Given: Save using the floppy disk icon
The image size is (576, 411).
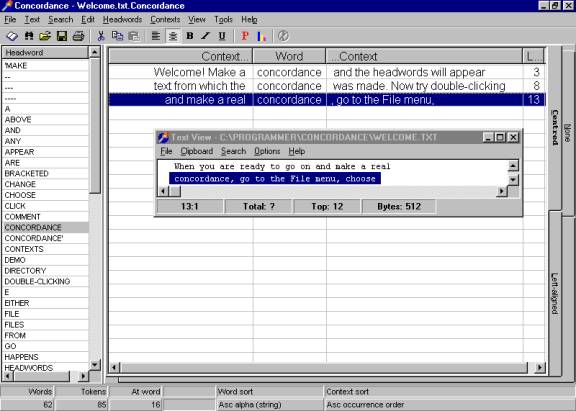Looking at the screenshot, I should click(x=62, y=36).
